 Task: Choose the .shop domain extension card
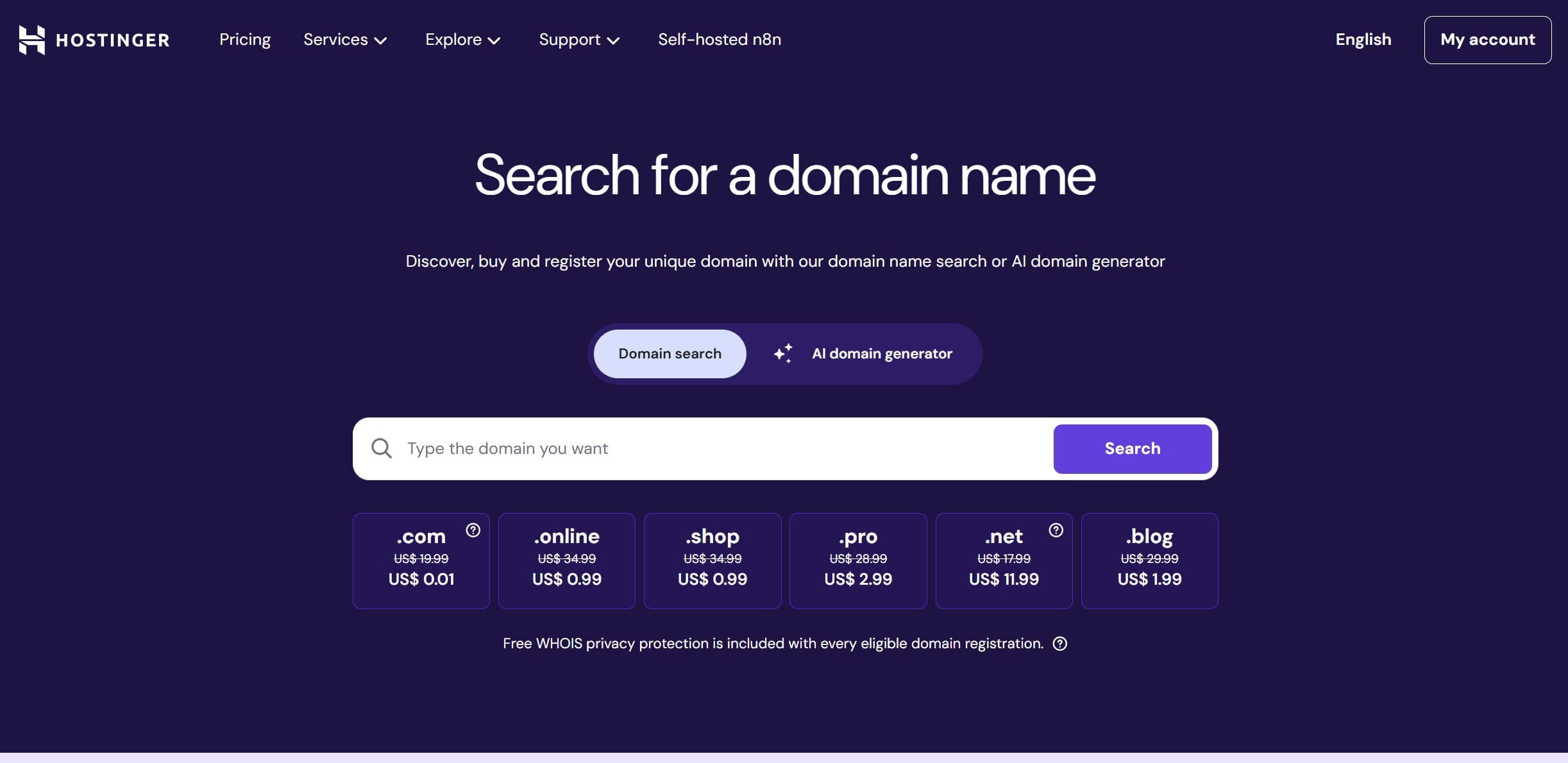712,560
